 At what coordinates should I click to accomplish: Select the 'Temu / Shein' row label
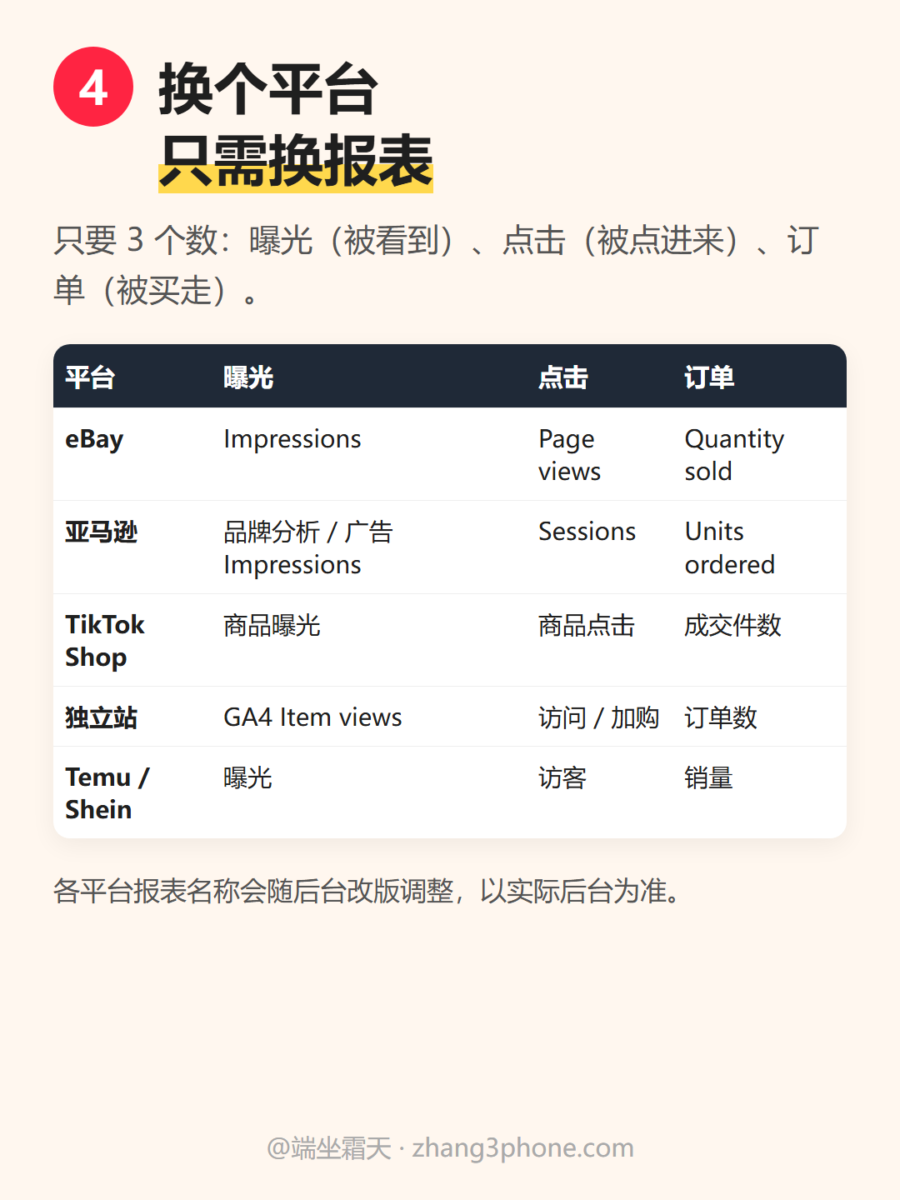coord(107,793)
